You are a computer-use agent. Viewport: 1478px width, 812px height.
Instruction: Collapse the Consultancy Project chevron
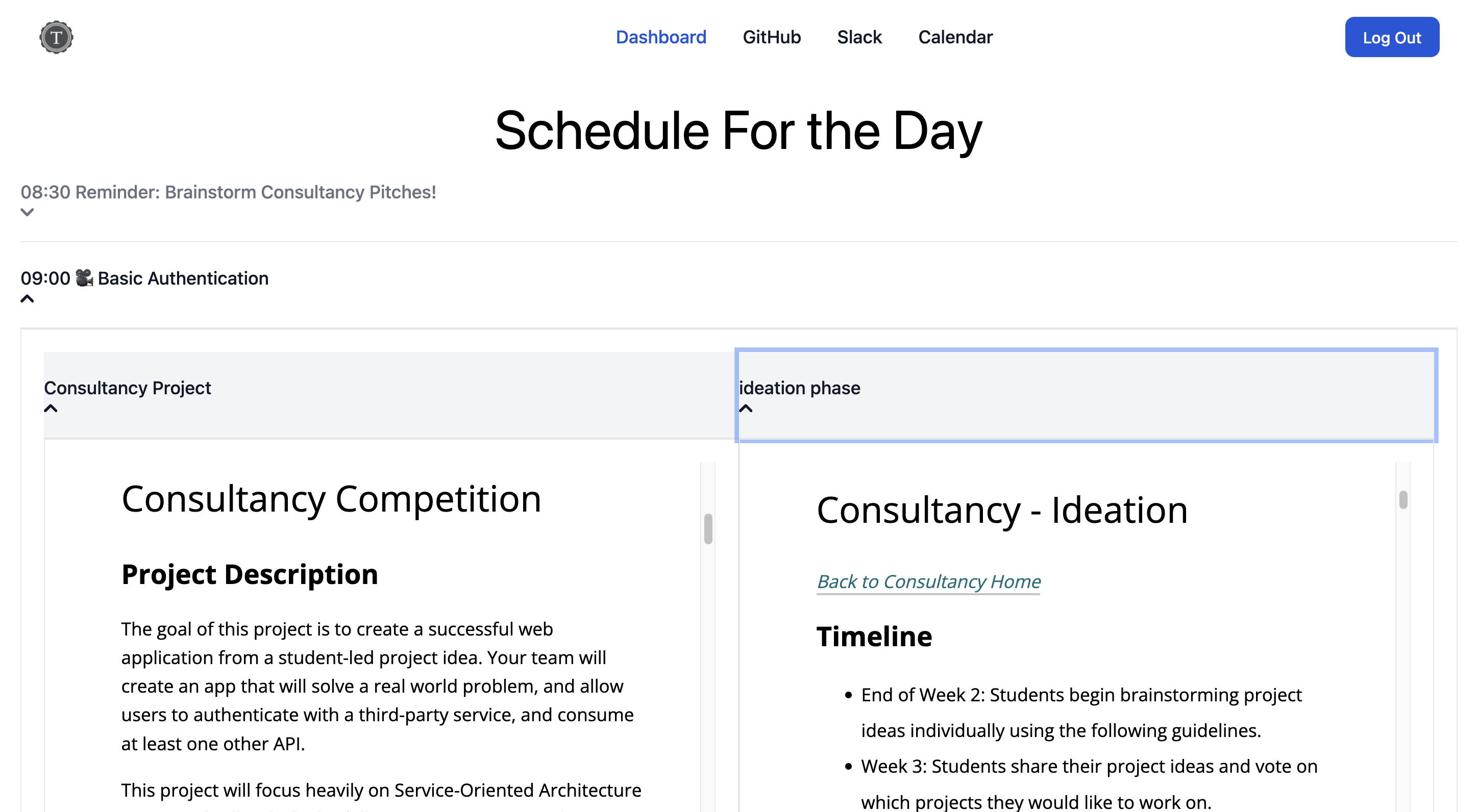coord(51,408)
